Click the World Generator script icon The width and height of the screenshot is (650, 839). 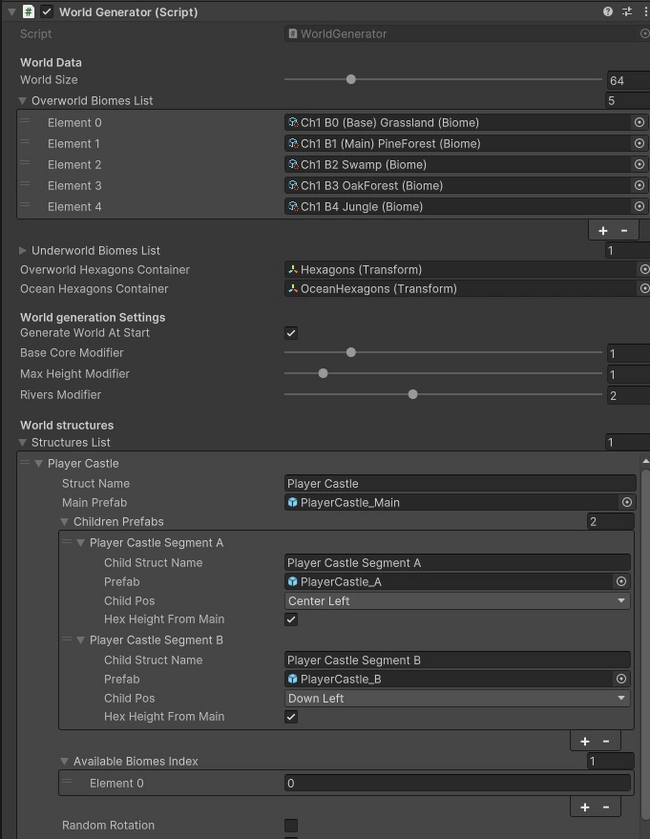(28, 12)
